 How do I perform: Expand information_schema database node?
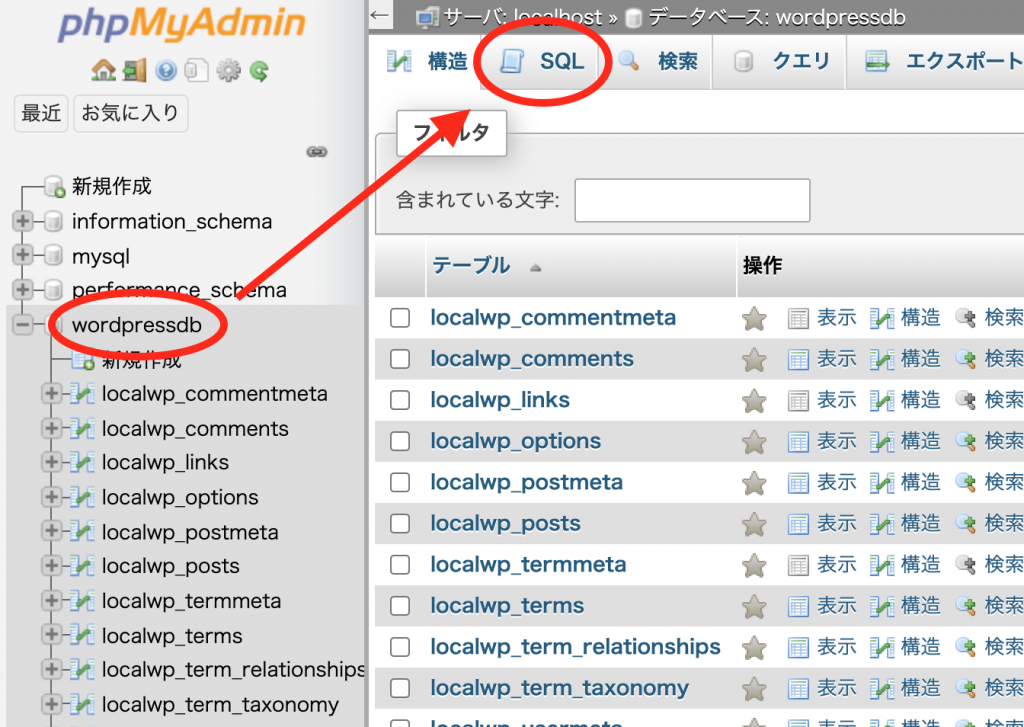pyautogui.click(x=23, y=221)
